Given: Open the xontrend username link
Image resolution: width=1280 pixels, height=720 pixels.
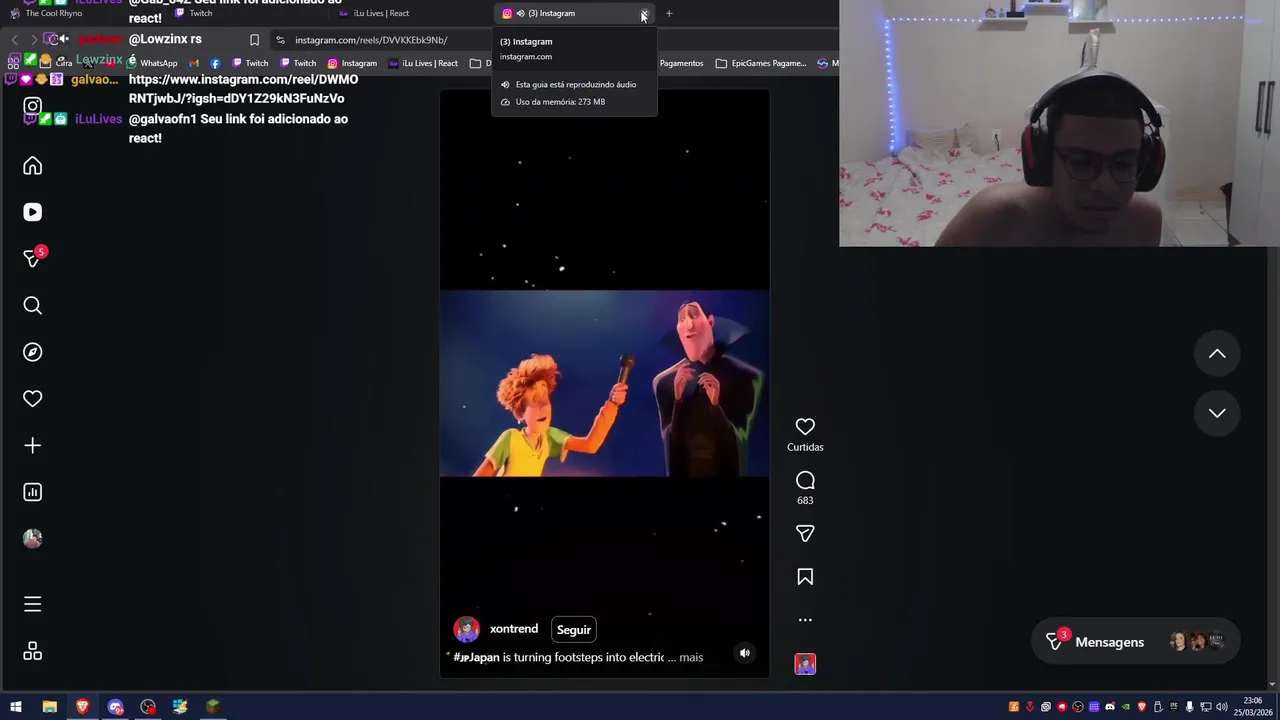Looking at the screenshot, I should click(x=514, y=629).
